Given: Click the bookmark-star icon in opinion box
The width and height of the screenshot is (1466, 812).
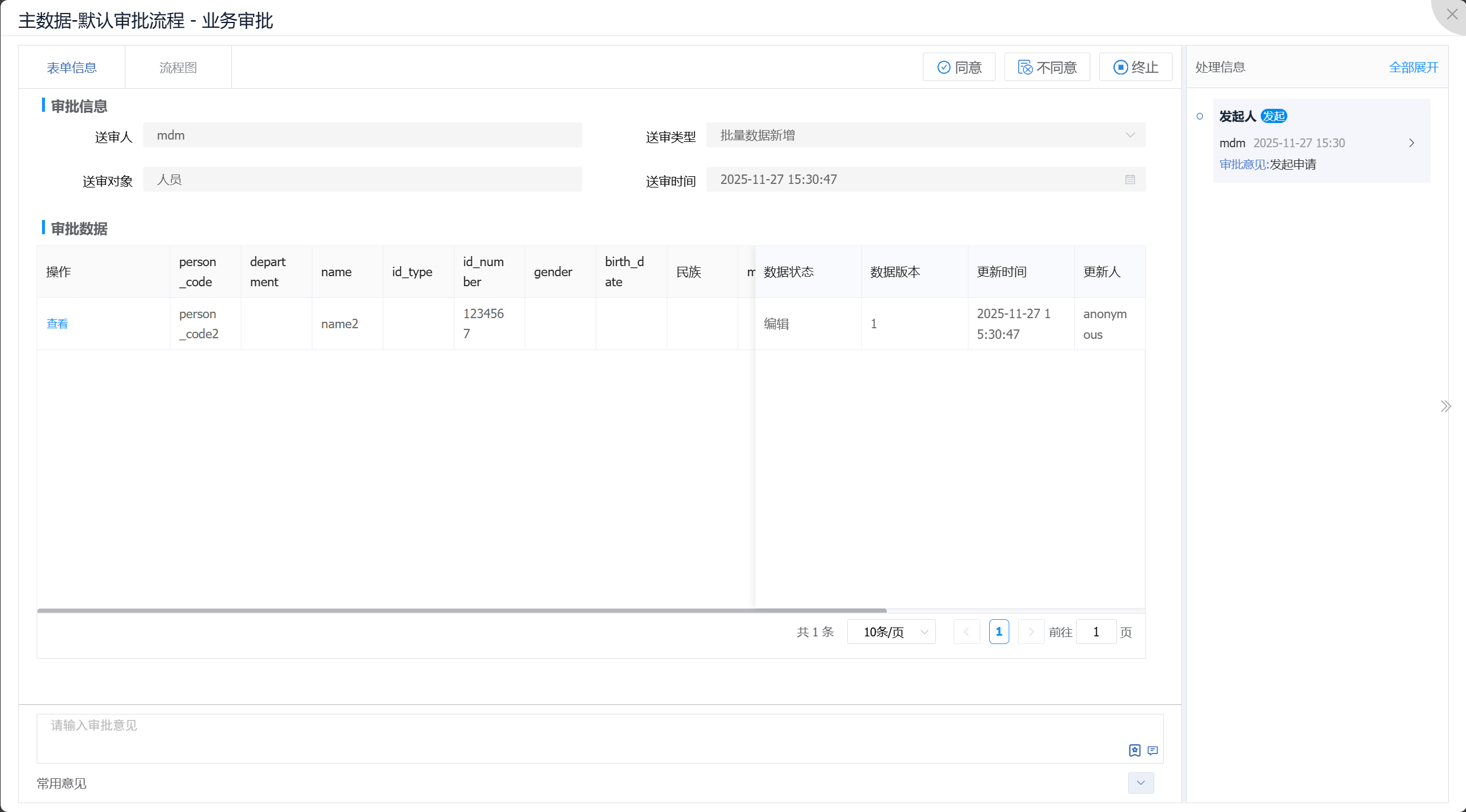Looking at the screenshot, I should (x=1134, y=750).
